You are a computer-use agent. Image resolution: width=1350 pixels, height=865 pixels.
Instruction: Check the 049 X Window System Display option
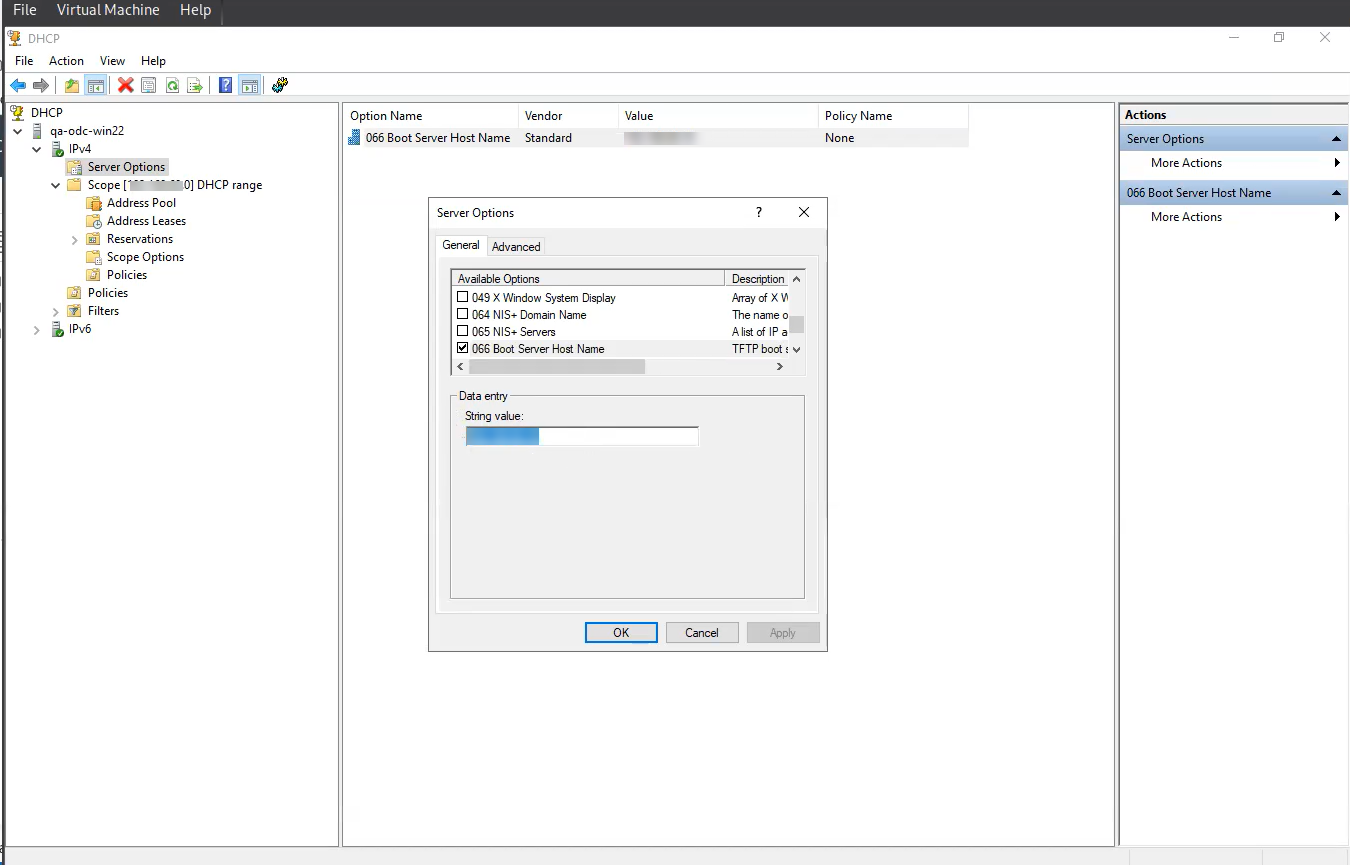(462, 297)
